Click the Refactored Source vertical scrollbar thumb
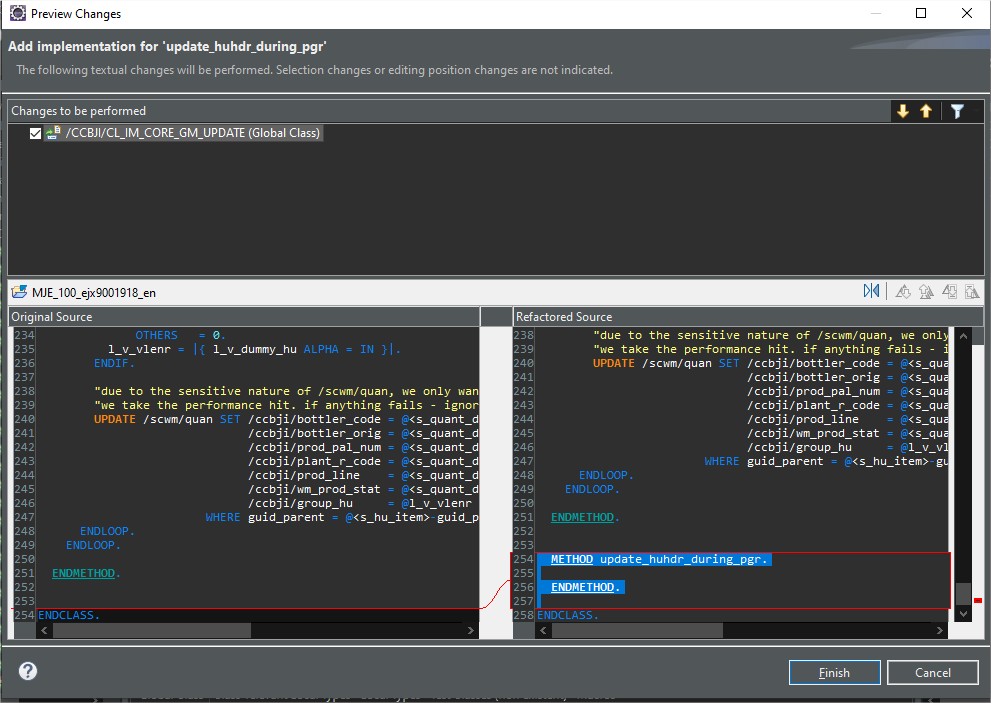 (x=963, y=594)
